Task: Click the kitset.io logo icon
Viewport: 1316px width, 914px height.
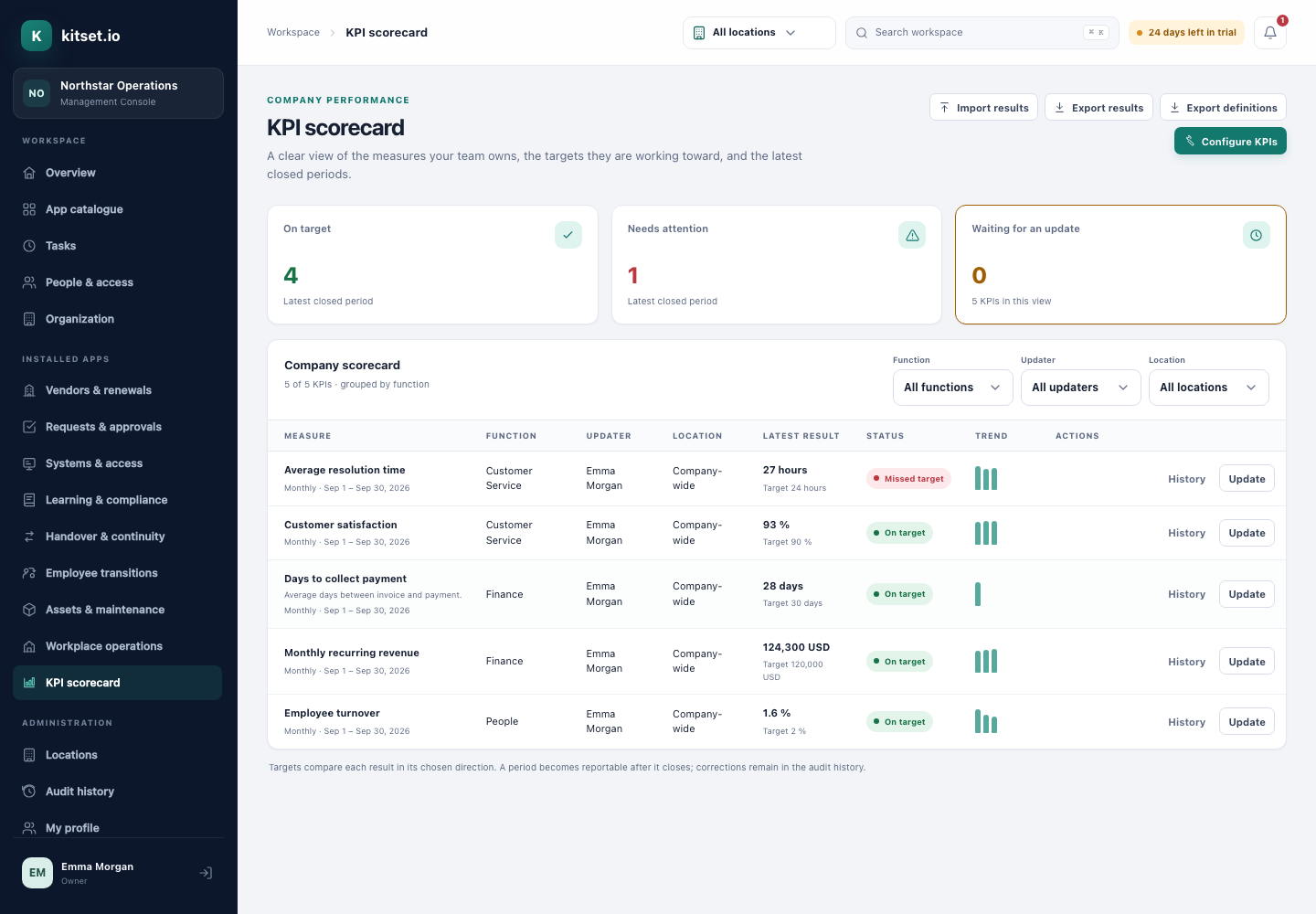Action: 37,36
